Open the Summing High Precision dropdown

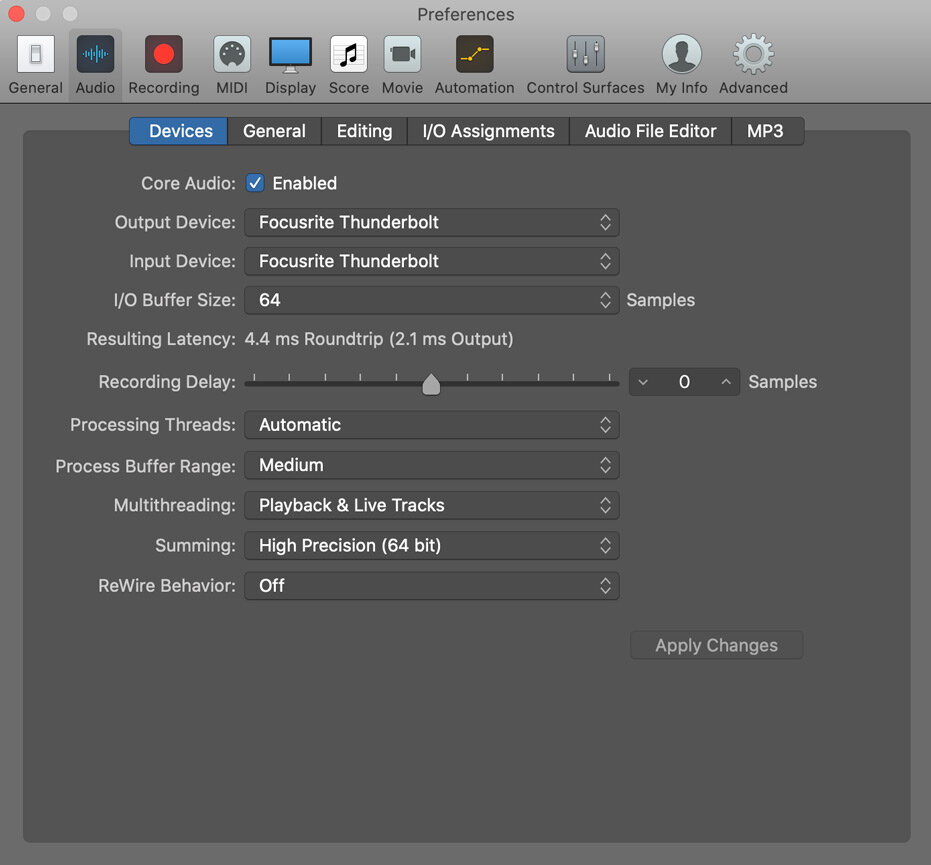[432, 546]
